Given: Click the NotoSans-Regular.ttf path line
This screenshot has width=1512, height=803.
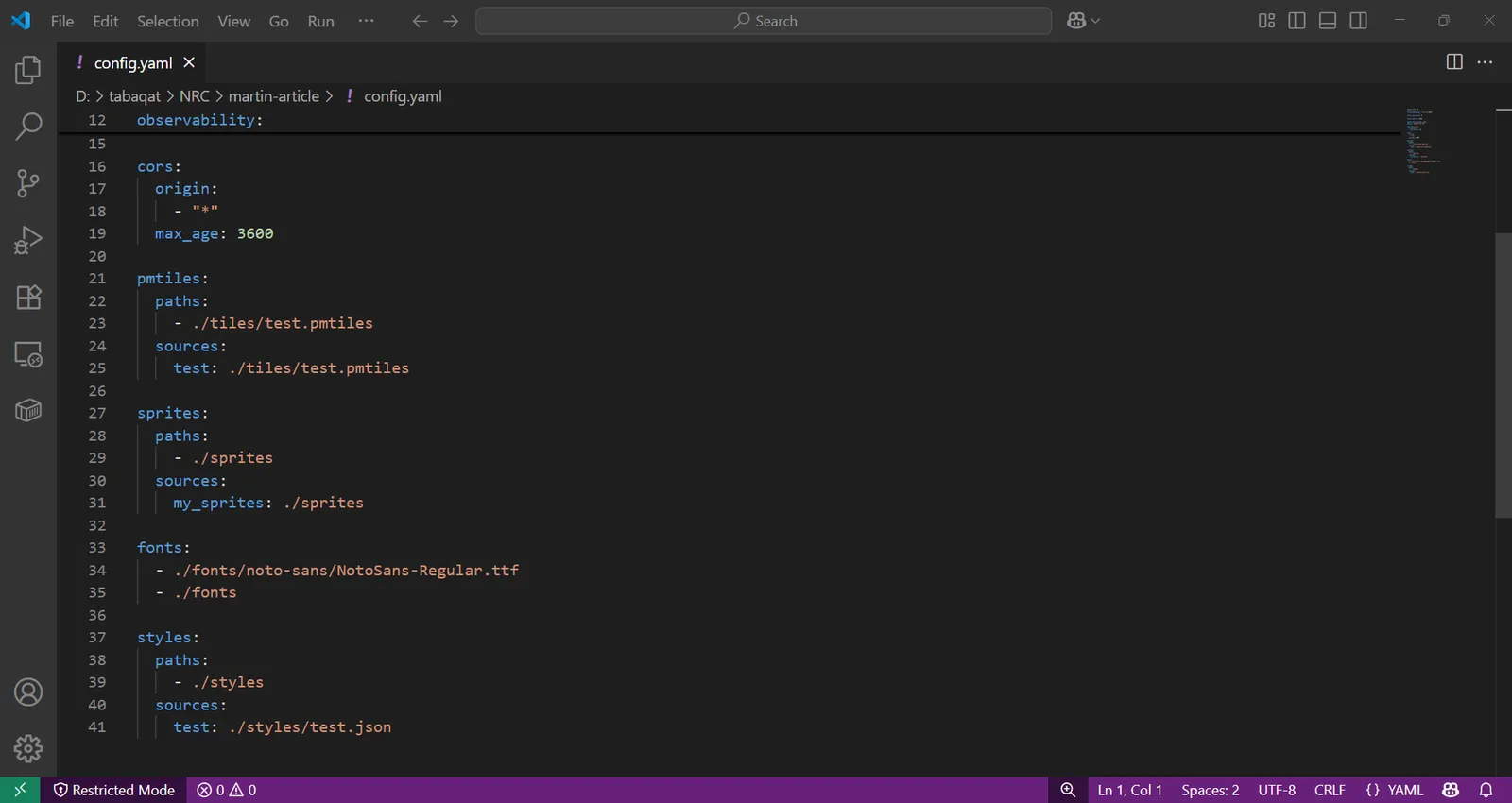Looking at the screenshot, I should pos(347,571).
